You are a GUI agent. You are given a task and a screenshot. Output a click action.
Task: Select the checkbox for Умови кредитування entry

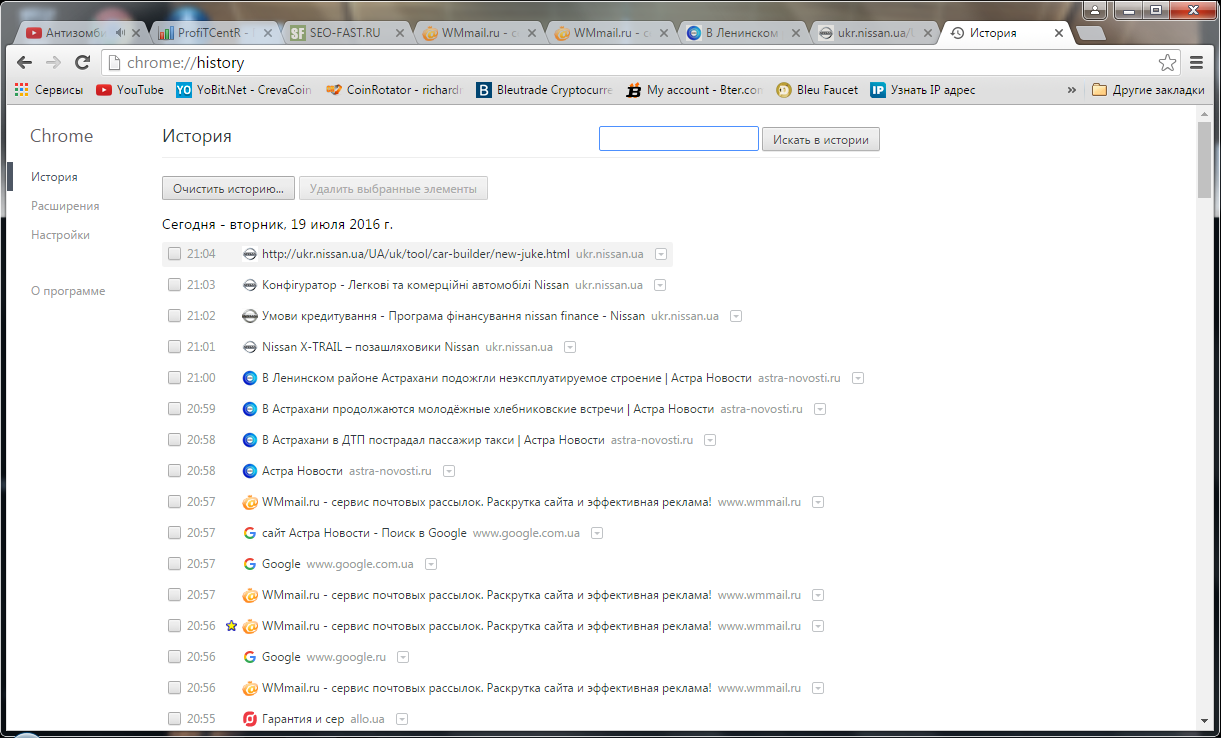coord(174,316)
